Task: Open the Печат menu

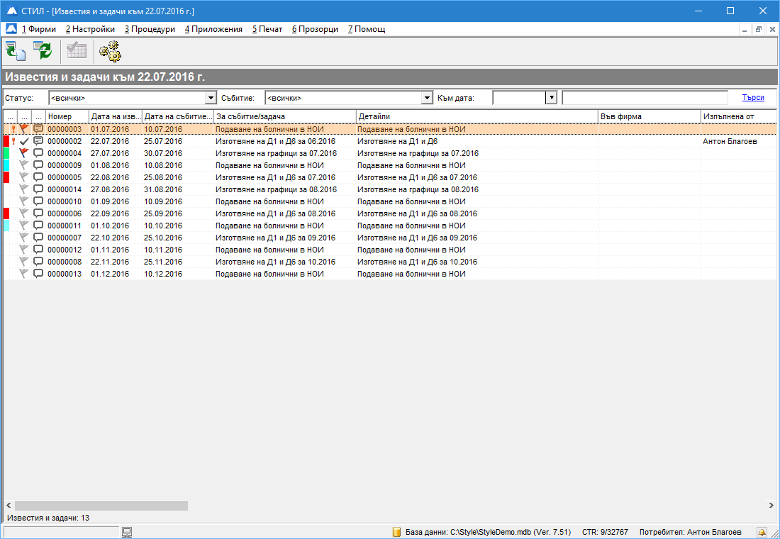Action: pos(268,29)
